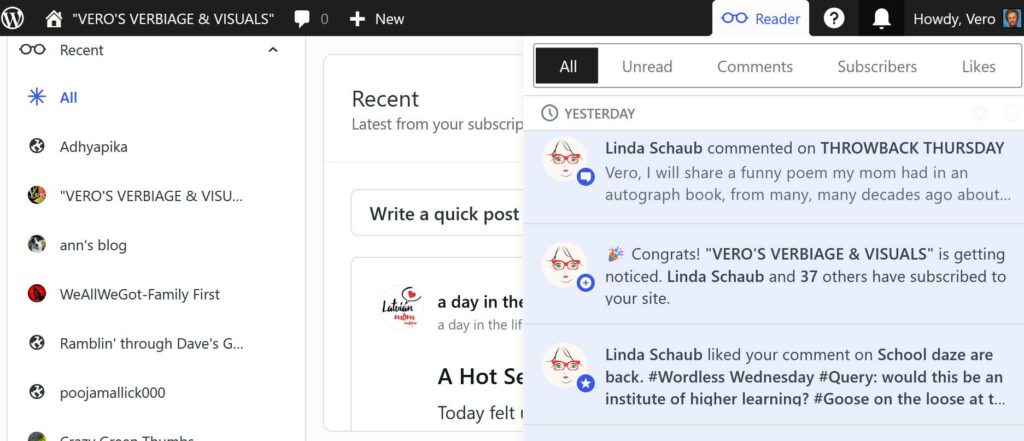Click the home icon for Vero's site
Screen dimensions: 1024x441
tap(54, 18)
